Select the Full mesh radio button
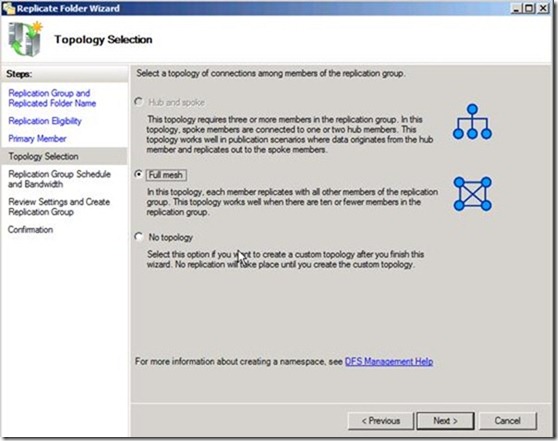The image size is (558, 441). pyautogui.click(x=138, y=174)
